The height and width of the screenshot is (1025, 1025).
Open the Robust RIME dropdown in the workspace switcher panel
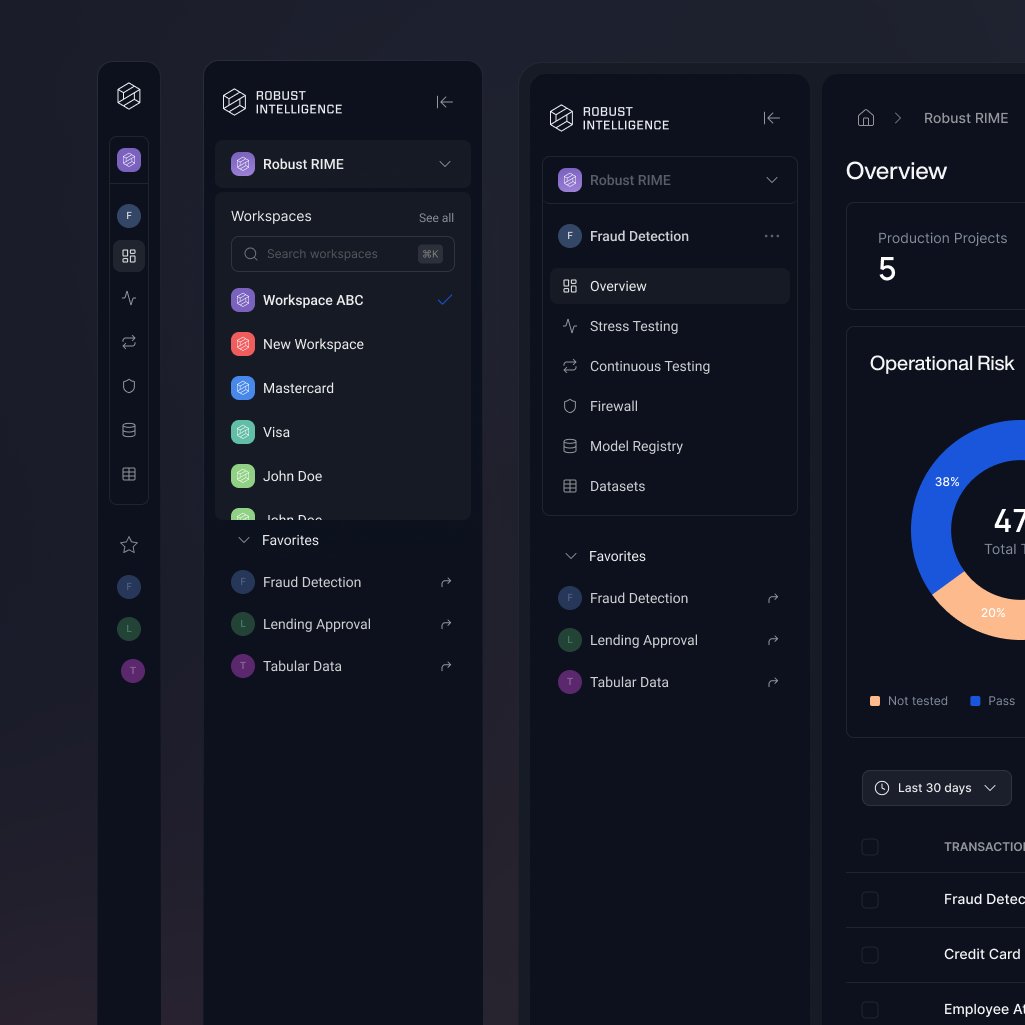click(x=343, y=164)
